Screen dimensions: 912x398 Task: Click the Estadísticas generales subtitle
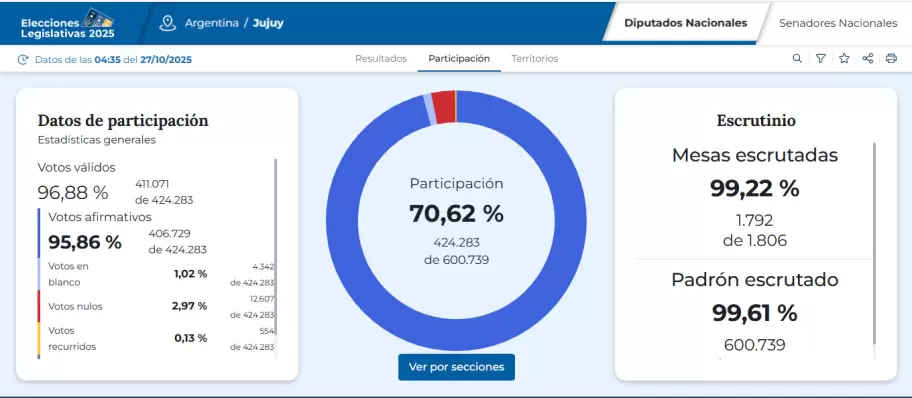coord(97,140)
